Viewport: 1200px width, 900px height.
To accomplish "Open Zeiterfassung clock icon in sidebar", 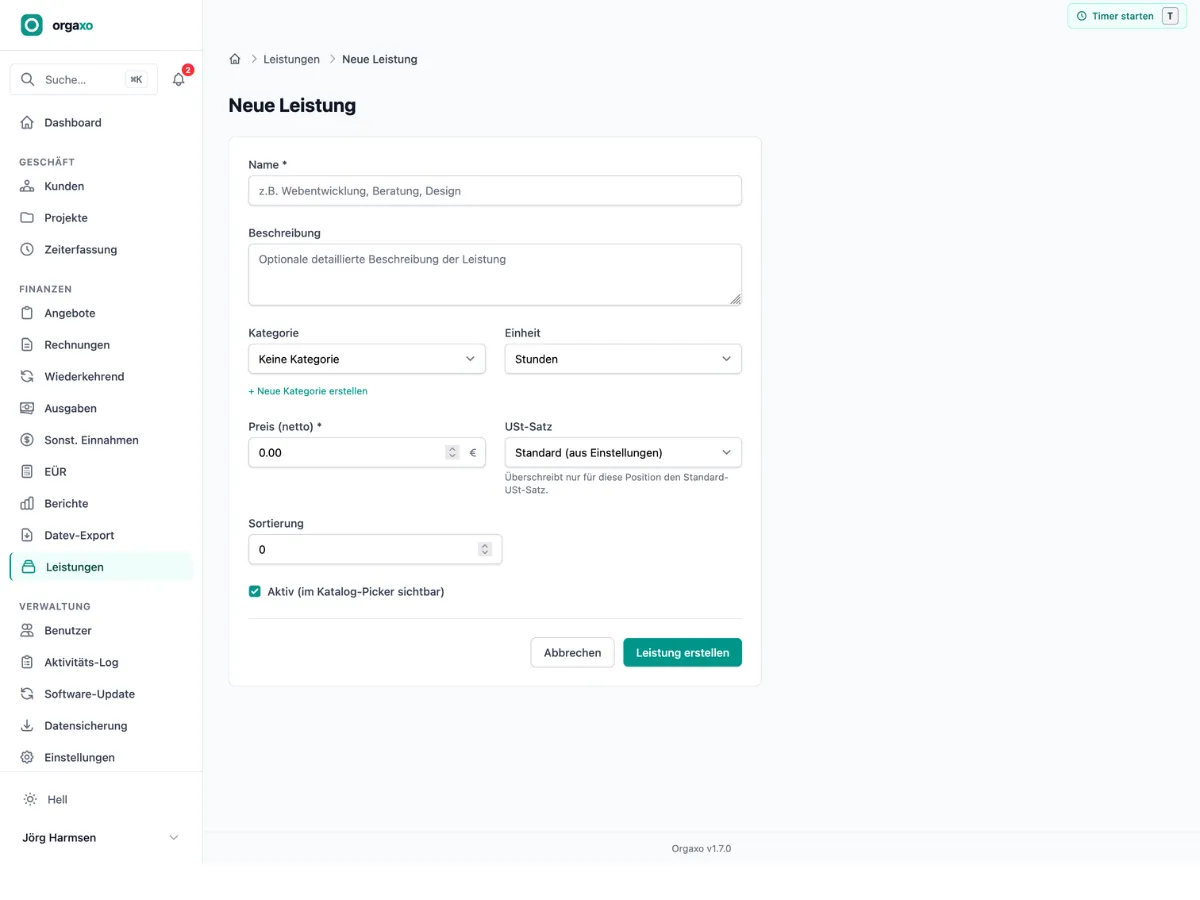I will [x=27, y=249].
